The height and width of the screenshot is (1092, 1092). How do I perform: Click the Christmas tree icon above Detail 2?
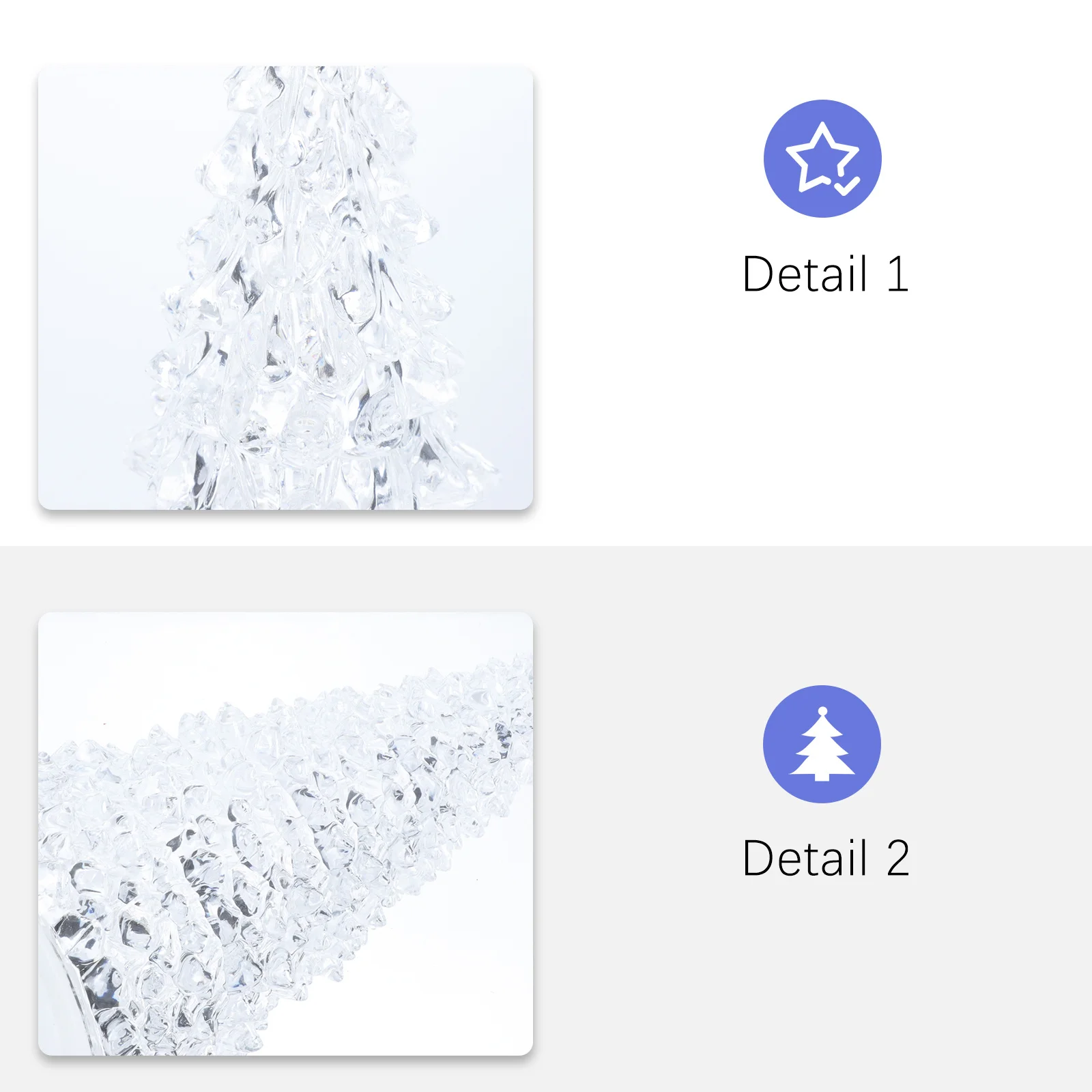tap(822, 745)
